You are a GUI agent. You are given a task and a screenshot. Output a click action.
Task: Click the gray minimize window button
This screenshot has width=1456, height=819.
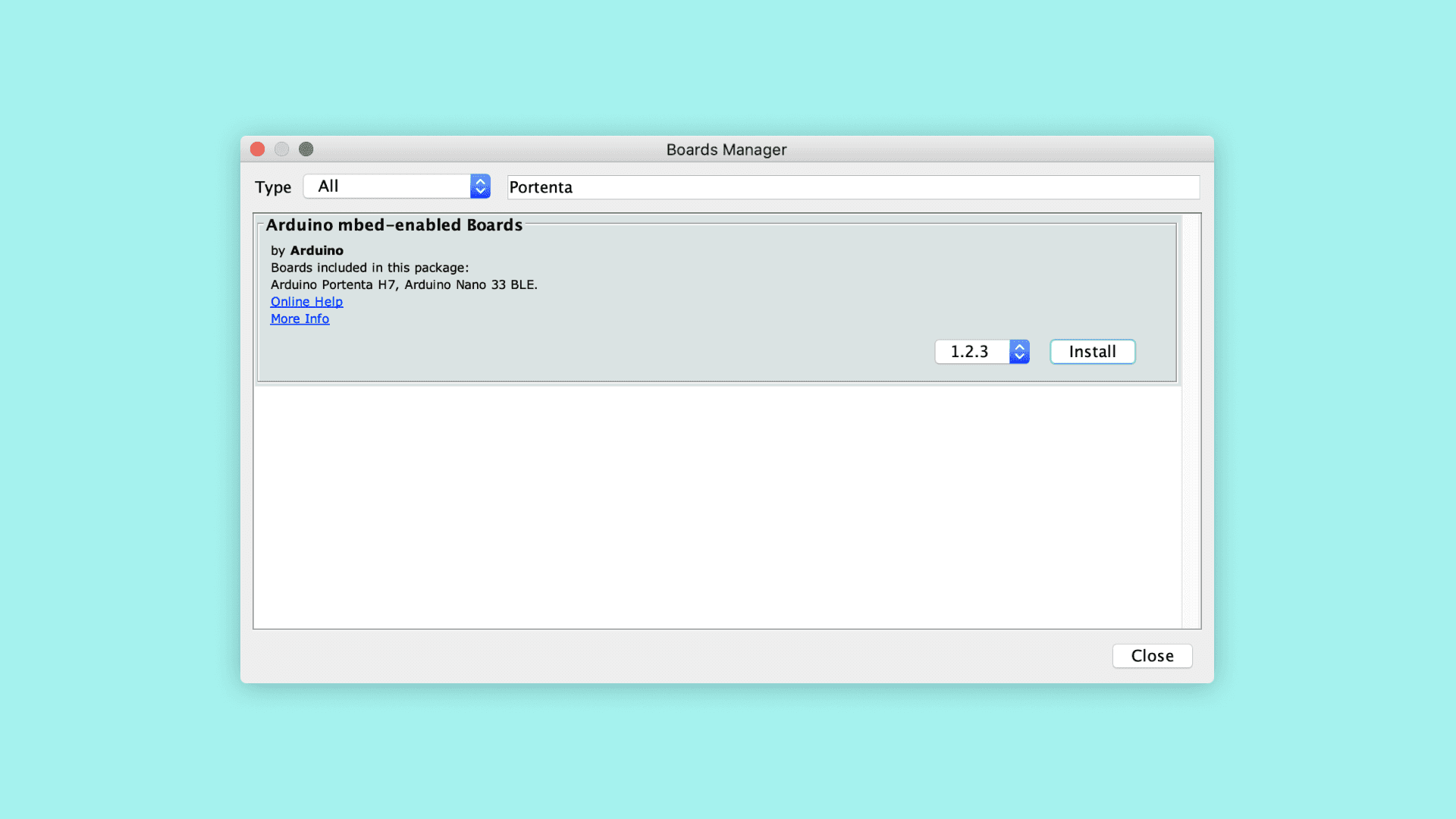pos(282,149)
